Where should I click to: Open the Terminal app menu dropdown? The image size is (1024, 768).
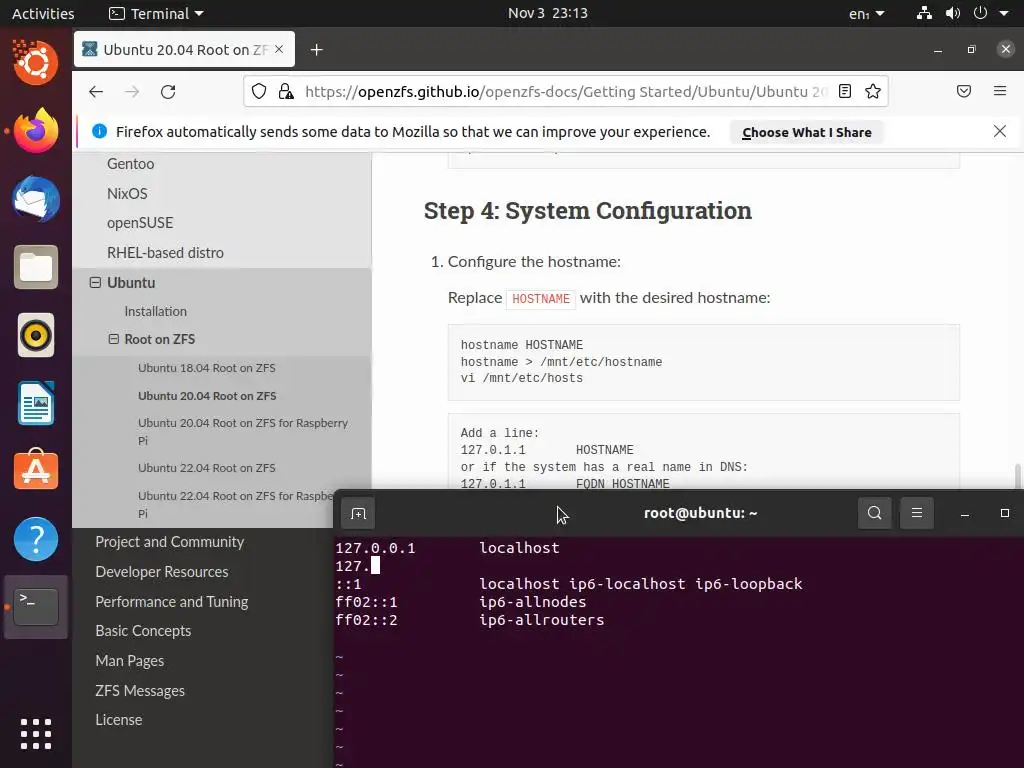click(156, 13)
